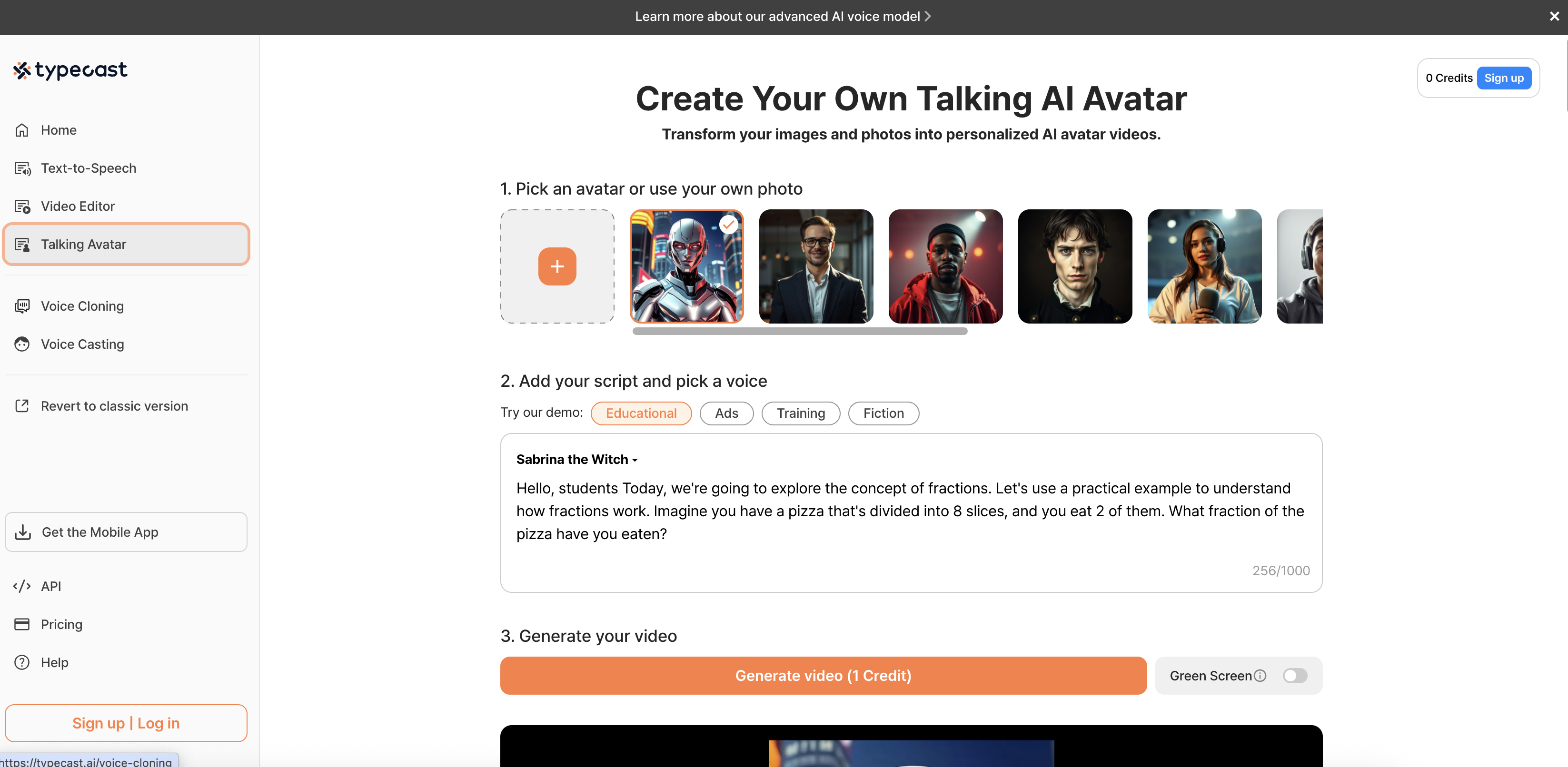Viewport: 1568px width, 767px height.
Task: Open Voice Cloning sidebar icon
Action: tap(22, 306)
